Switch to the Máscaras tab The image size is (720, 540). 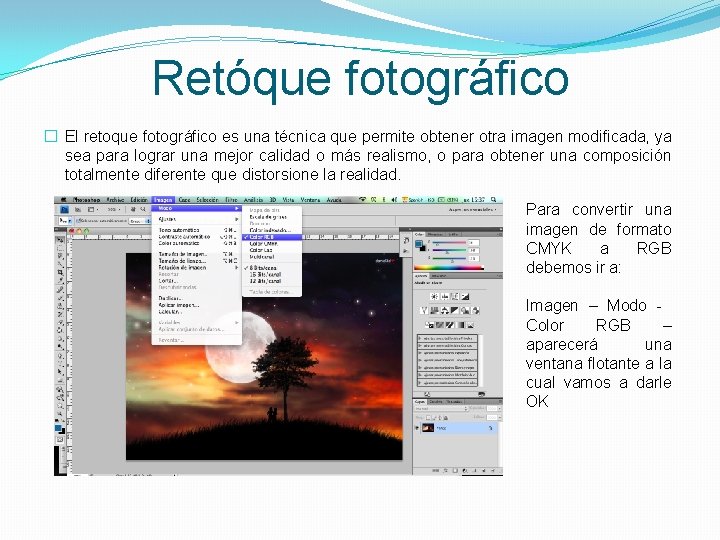(x=439, y=276)
